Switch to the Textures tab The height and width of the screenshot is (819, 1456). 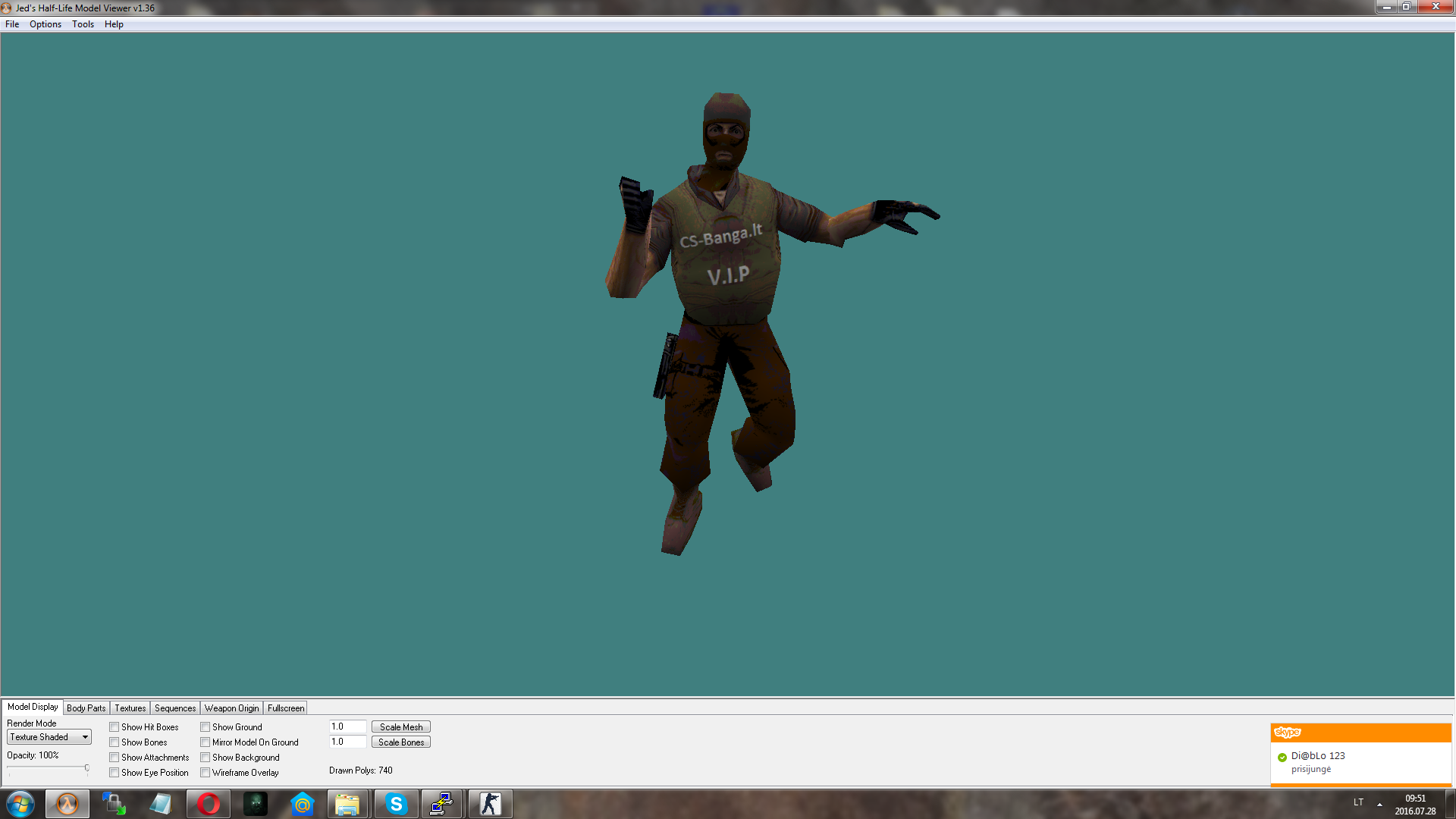tap(130, 708)
